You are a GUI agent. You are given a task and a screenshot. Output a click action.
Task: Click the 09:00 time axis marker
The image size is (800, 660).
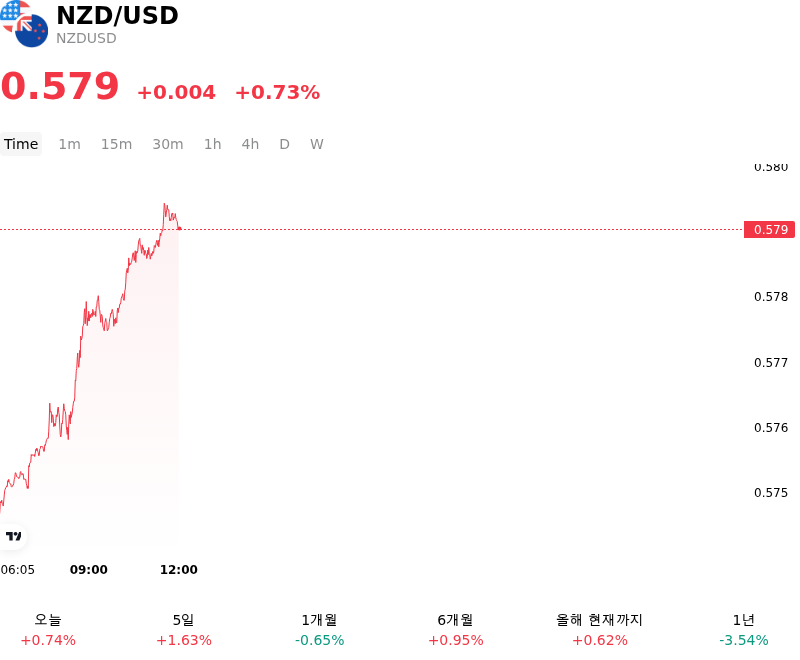(89, 570)
